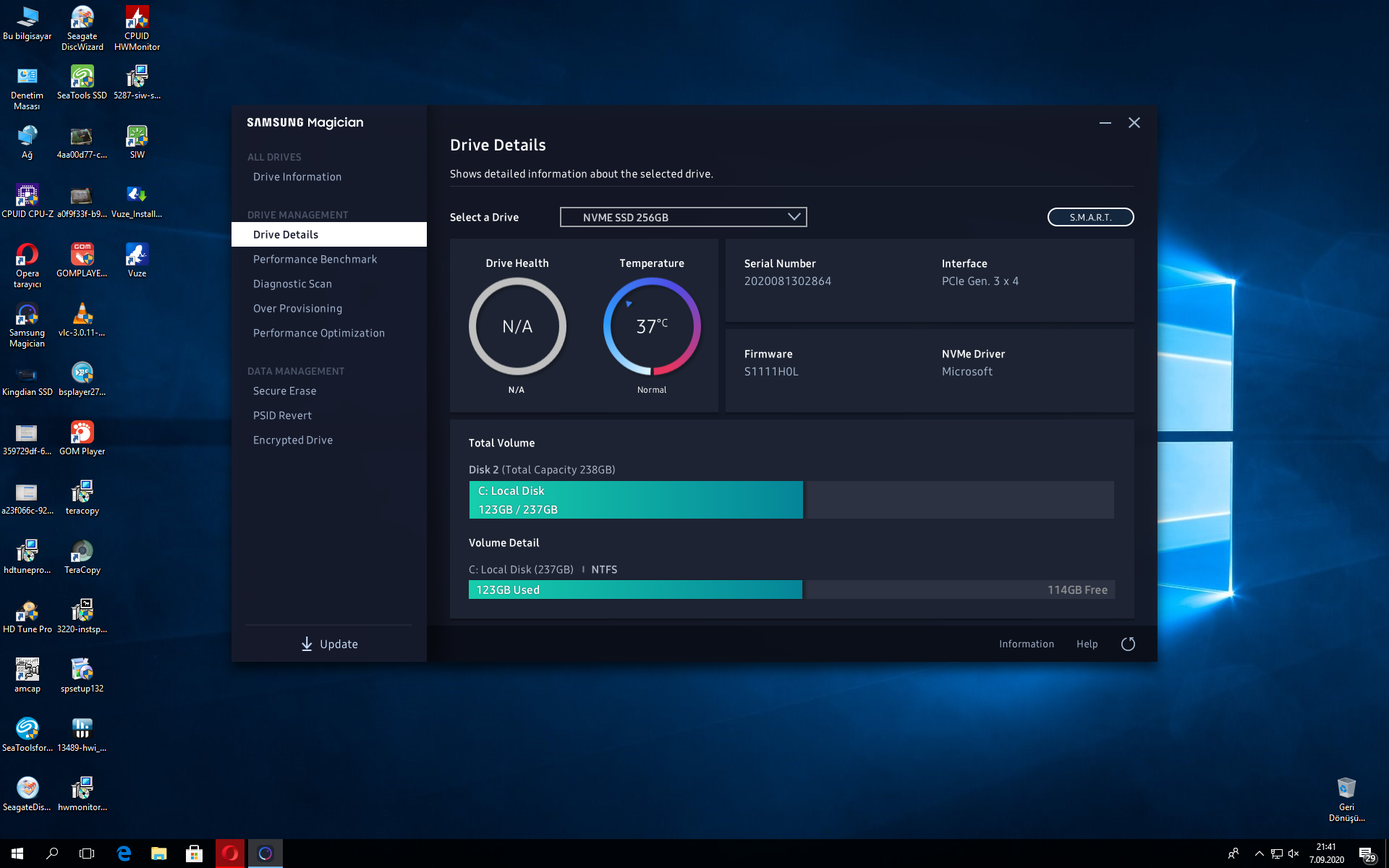Select HD Tune Pro desktop icon
The width and height of the screenshot is (1389, 868).
[x=27, y=616]
